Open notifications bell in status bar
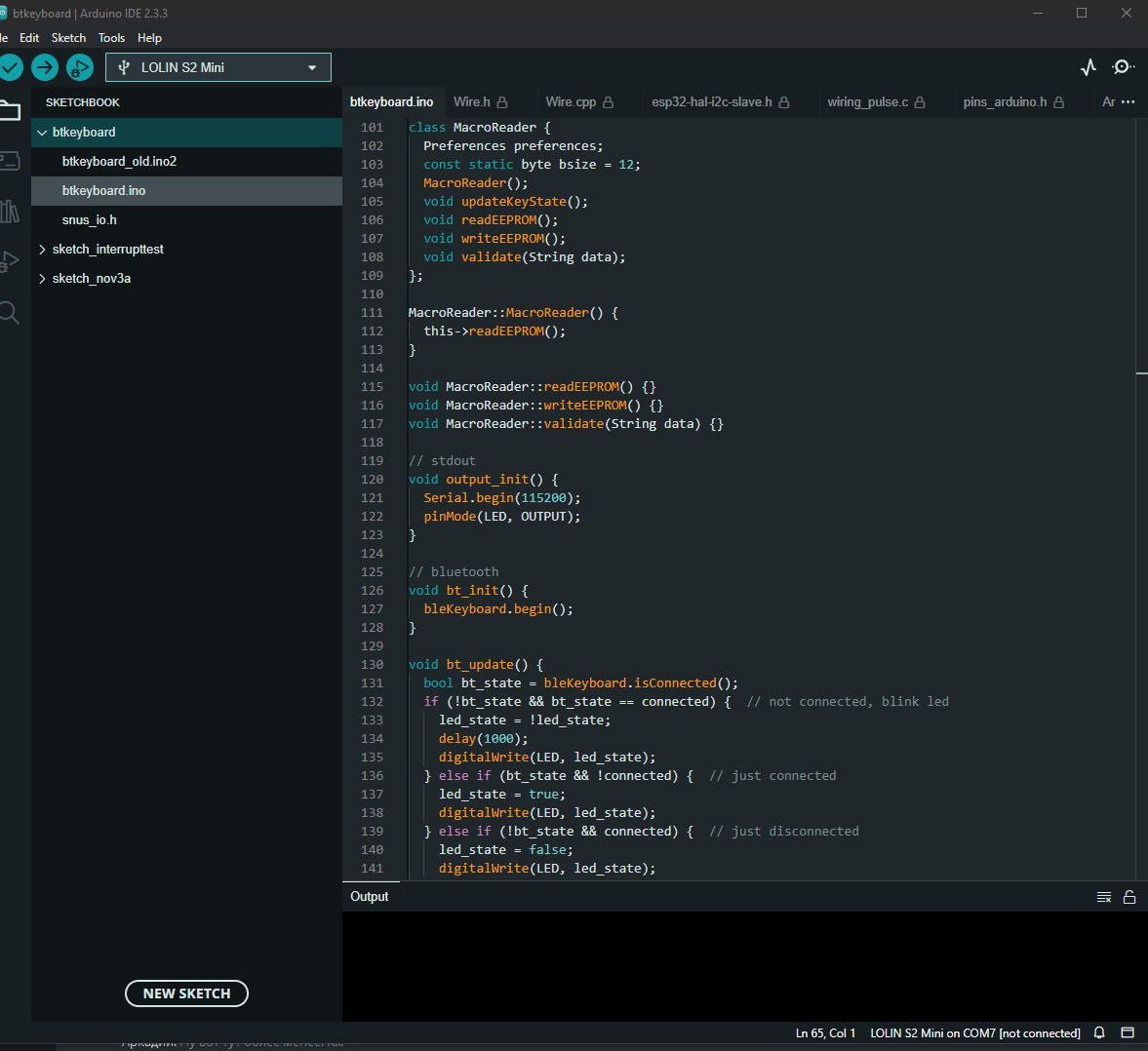This screenshot has height=1051, width=1148. pyautogui.click(x=1099, y=1032)
